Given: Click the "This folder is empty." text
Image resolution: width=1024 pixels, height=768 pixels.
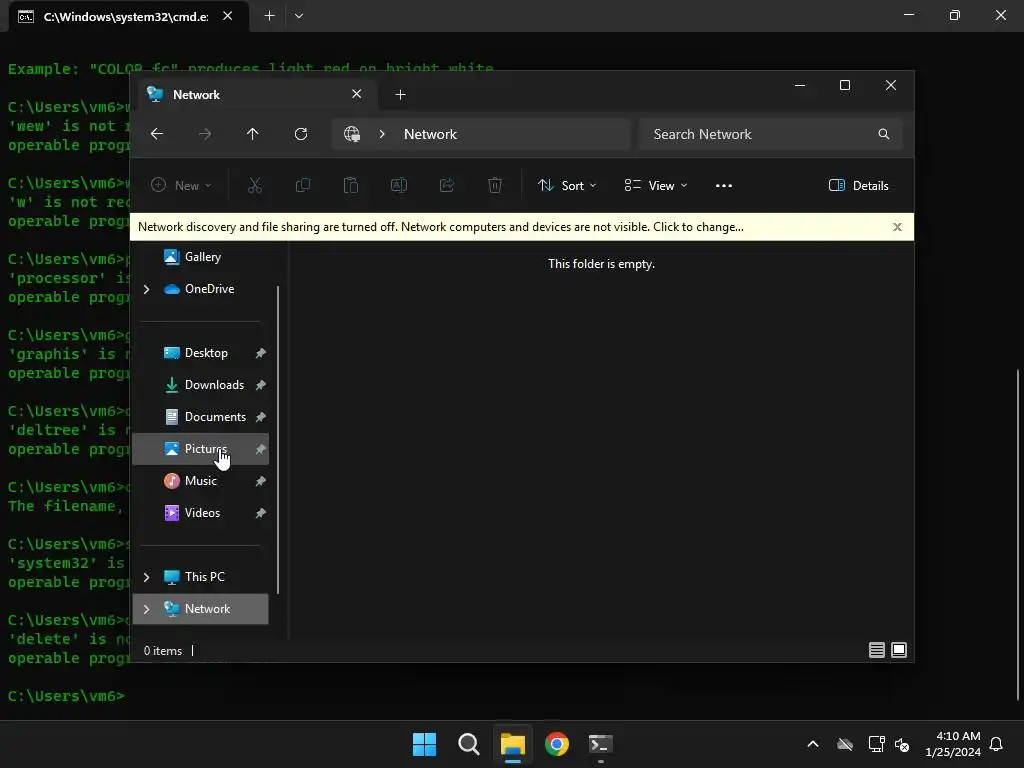Looking at the screenshot, I should click(601, 264).
